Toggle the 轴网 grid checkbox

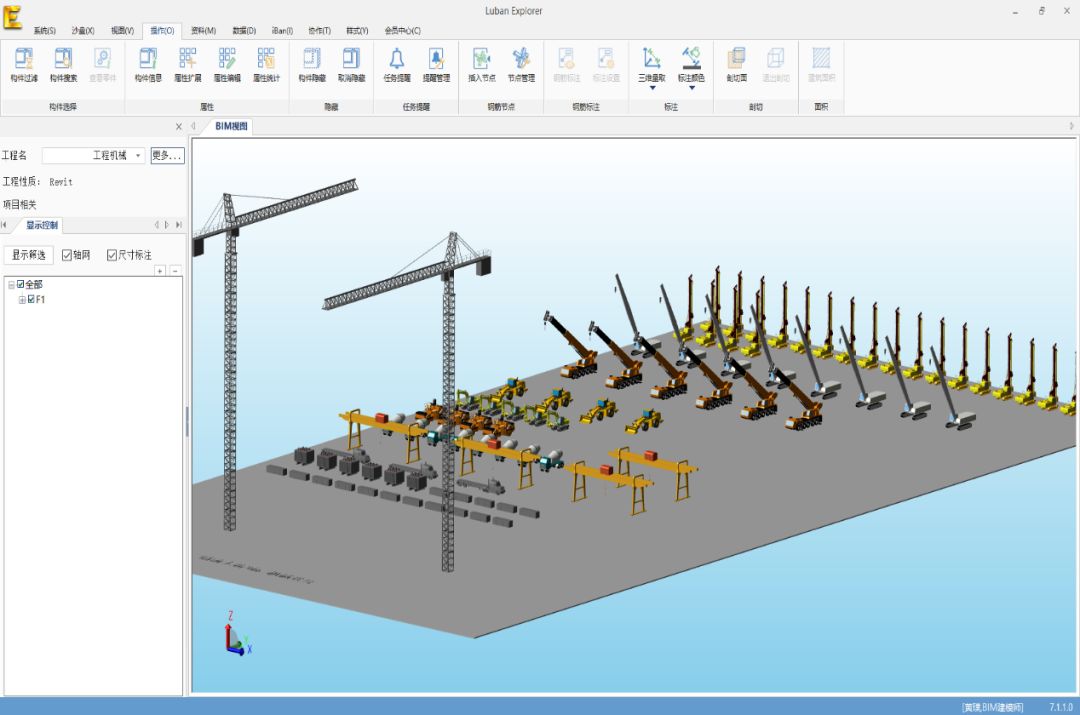tap(67, 255)
